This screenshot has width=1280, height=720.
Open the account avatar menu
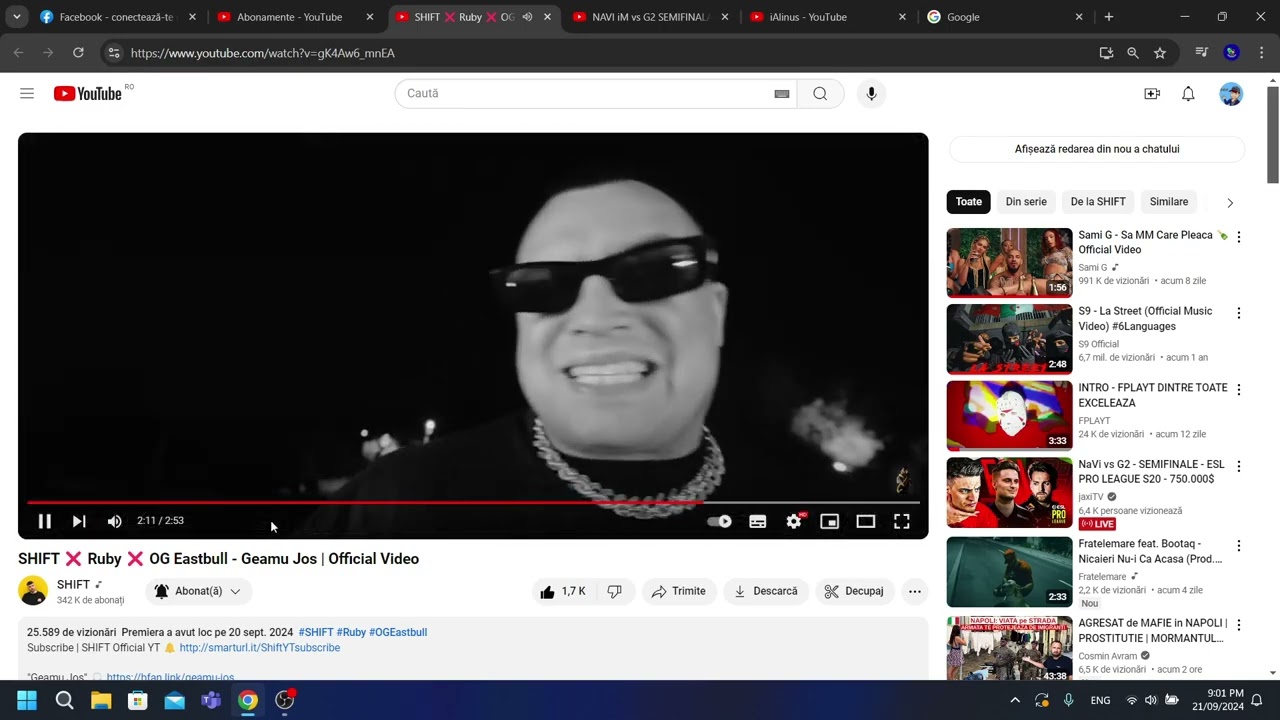coord(1231,93)
